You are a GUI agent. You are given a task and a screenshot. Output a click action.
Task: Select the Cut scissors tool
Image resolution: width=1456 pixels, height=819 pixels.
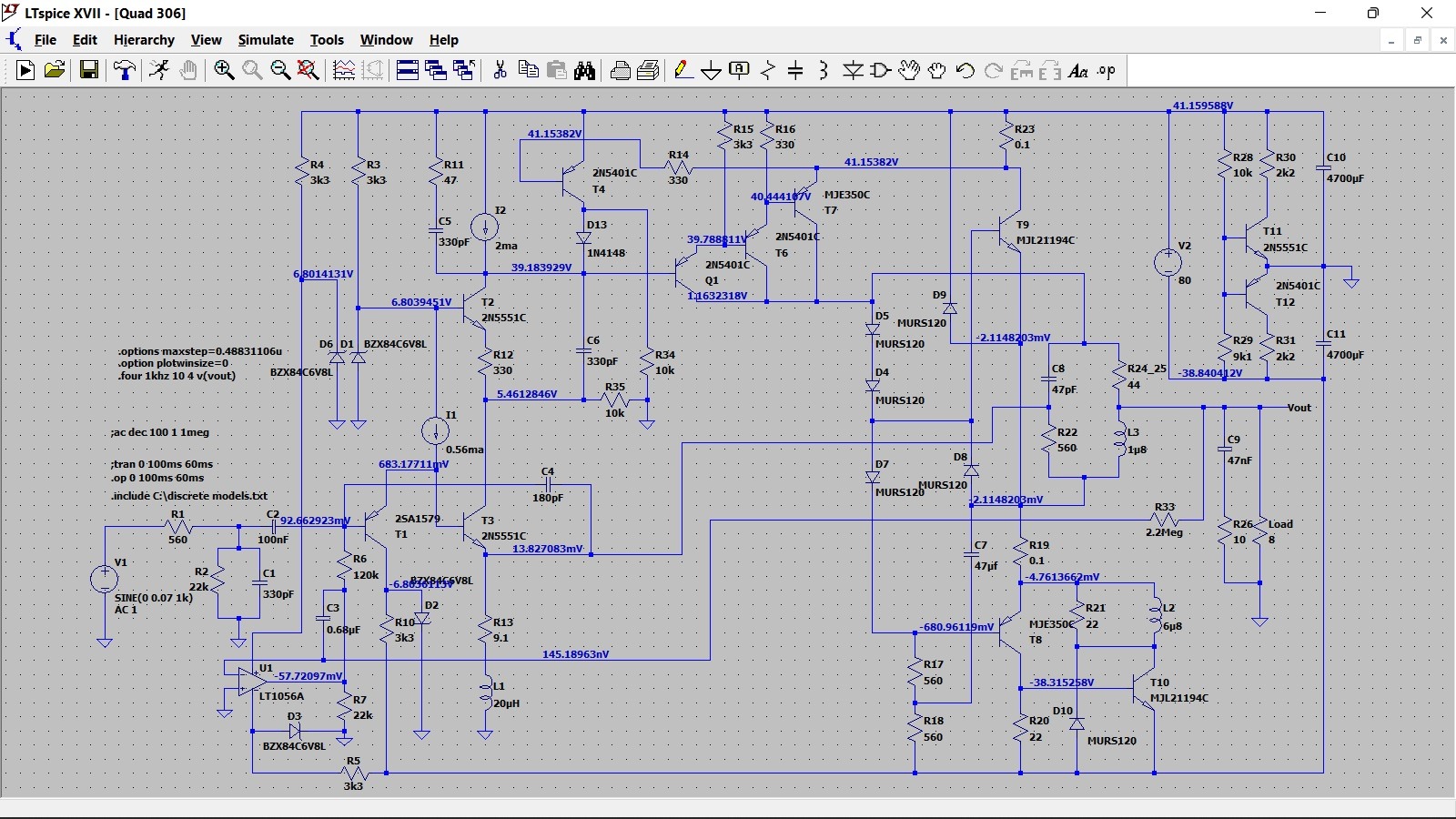tap(500, 70)
